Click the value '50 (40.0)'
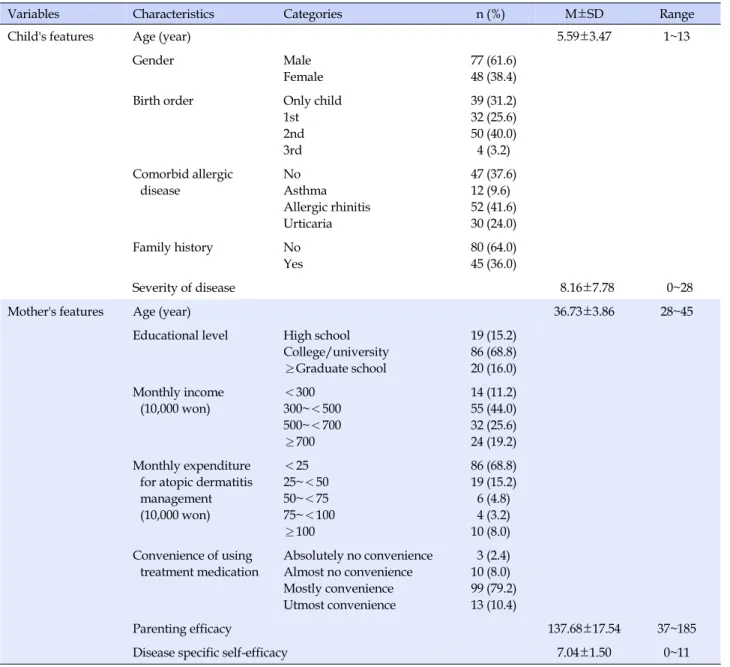This screenshot has height=667, width=730. [493, 134]
